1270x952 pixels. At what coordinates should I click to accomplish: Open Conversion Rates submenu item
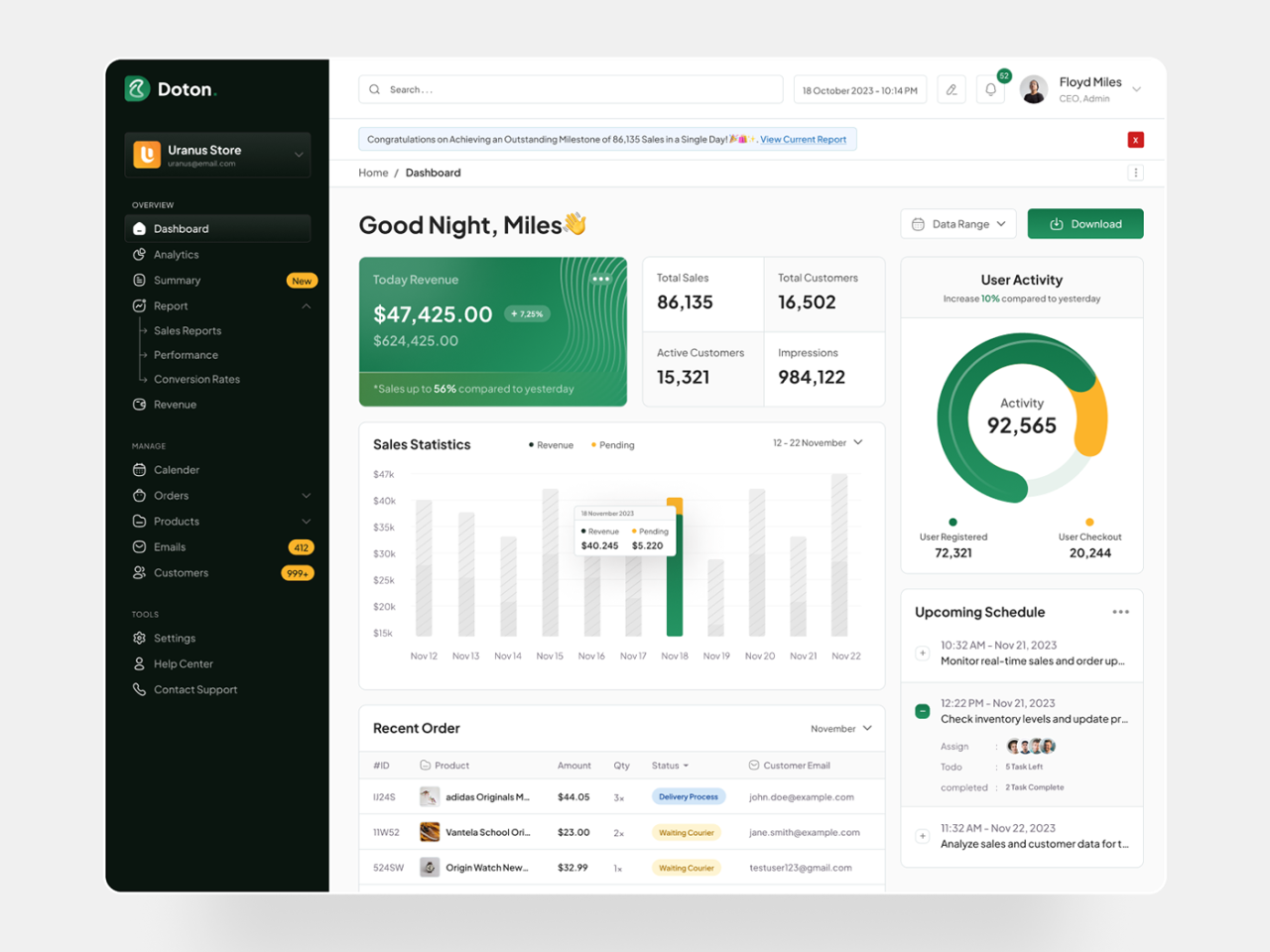(x=196, y=380)
